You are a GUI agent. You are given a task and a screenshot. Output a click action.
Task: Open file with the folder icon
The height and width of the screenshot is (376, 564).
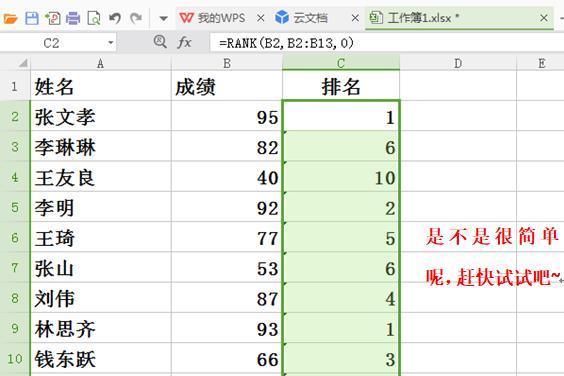click(x=9, y=18)
